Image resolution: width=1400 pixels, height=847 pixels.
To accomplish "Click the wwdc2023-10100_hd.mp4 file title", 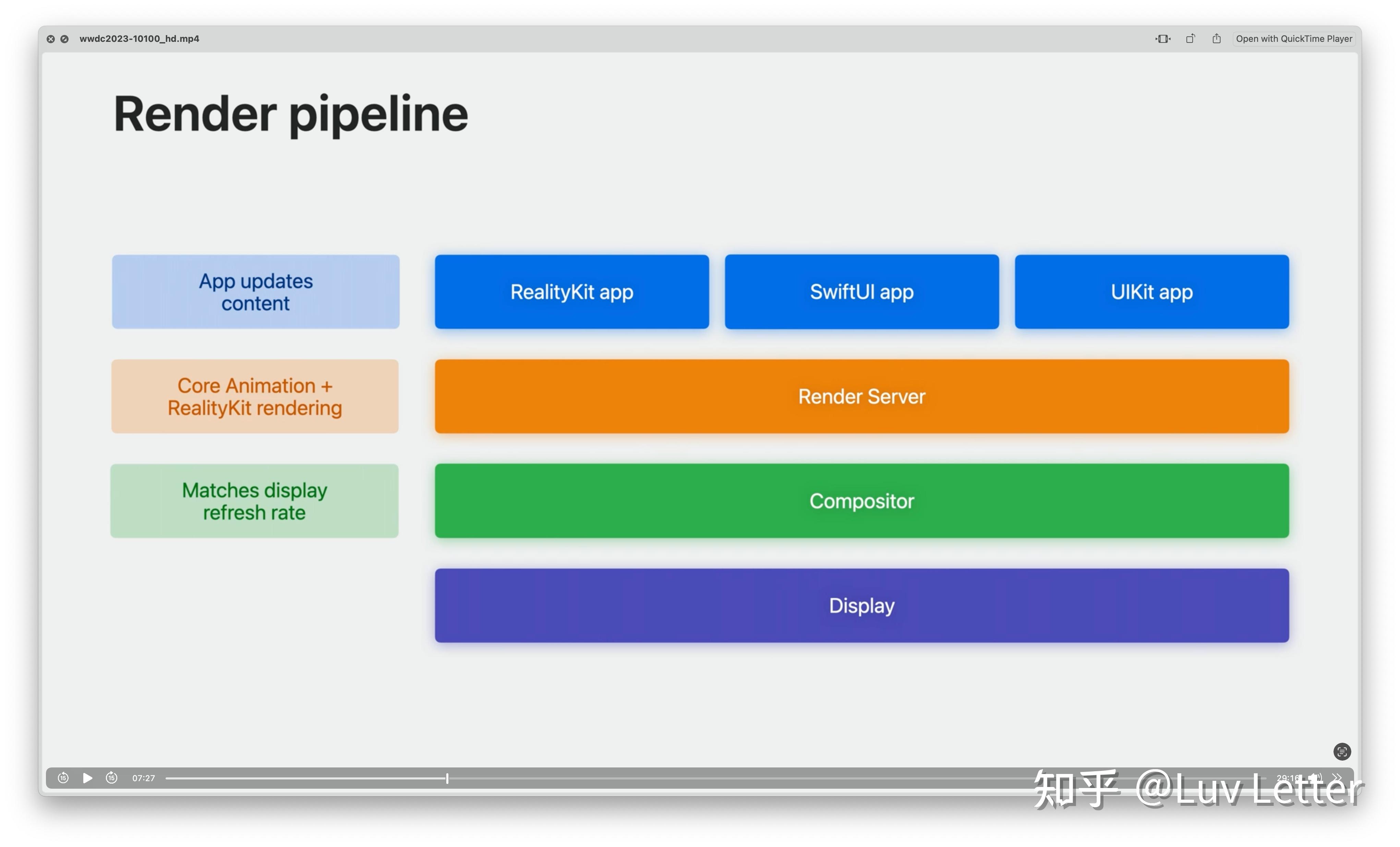I will 139,39.
